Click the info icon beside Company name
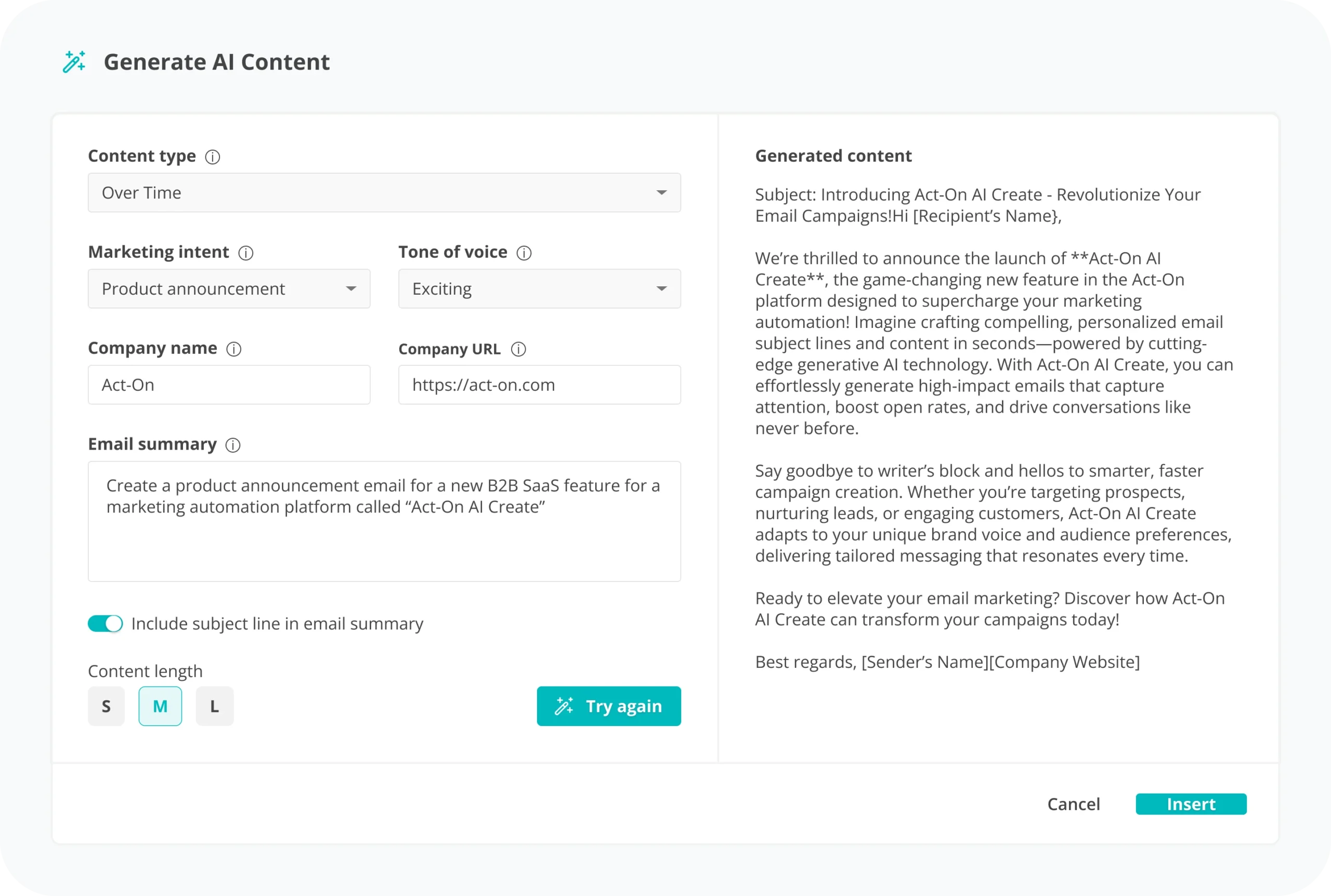The height and width of the screenshot is (896, 1331). [234, 349]
